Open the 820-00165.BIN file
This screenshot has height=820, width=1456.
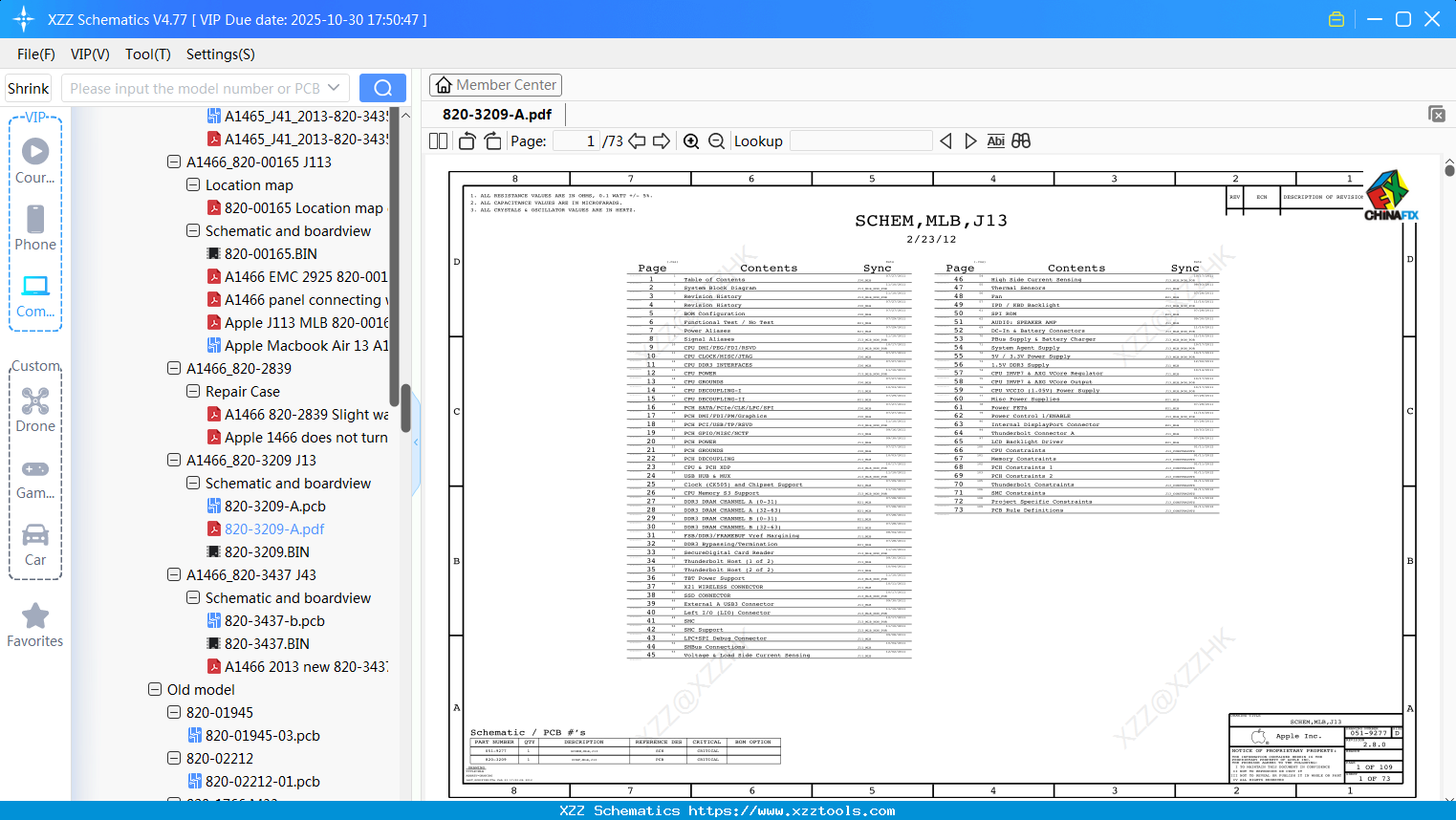(271, 253)
